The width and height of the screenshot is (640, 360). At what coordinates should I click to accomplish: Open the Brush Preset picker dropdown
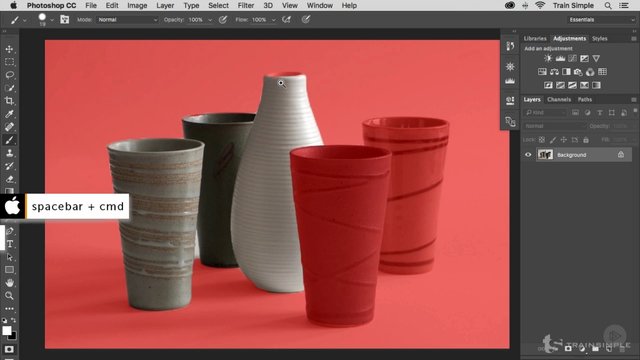point(52,20)
